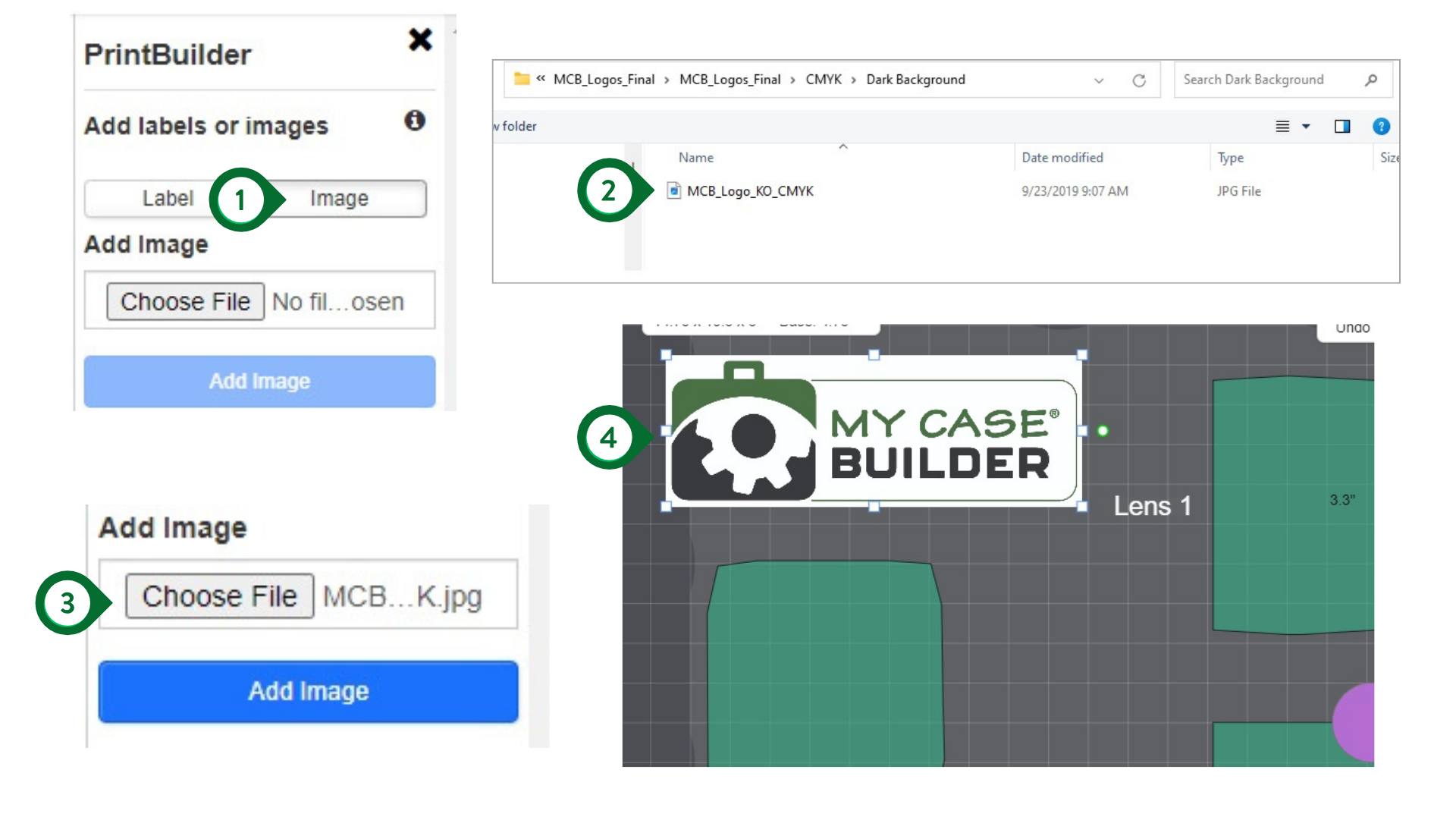Toggle the preview pane icon
The height and width of the screenshot is (817, 1456).
(1342, 127)
